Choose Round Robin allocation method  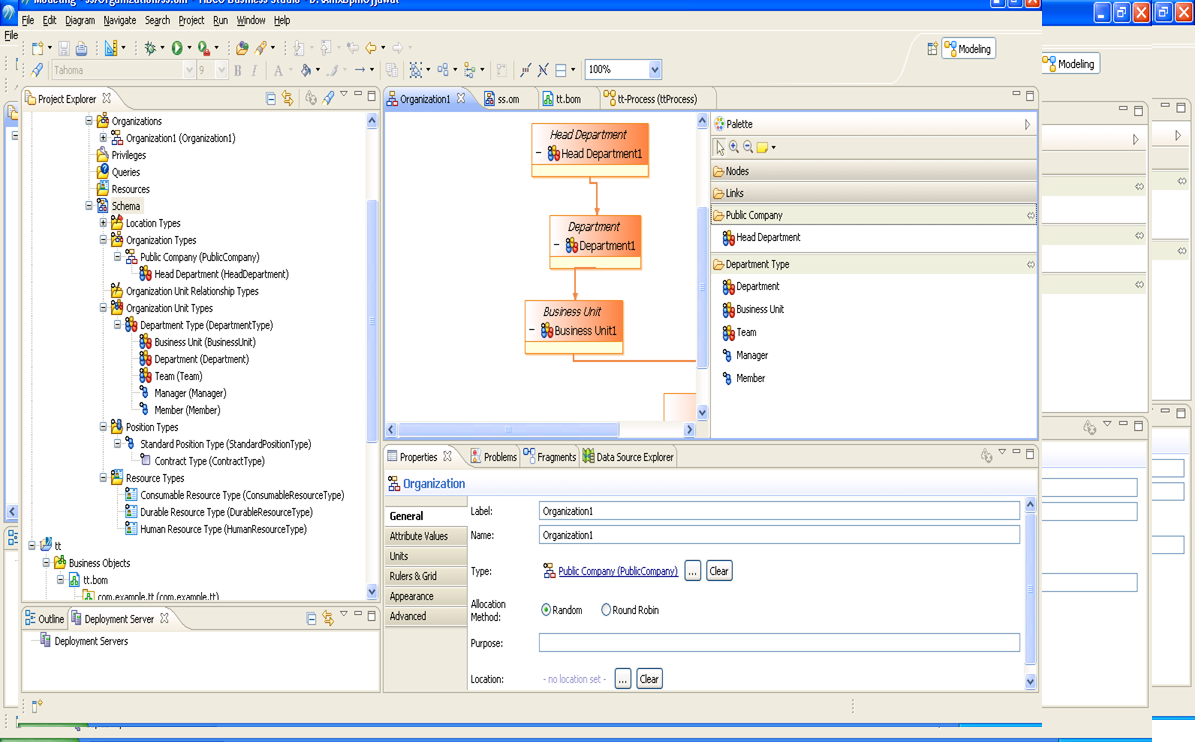click(x=608, y=610)
